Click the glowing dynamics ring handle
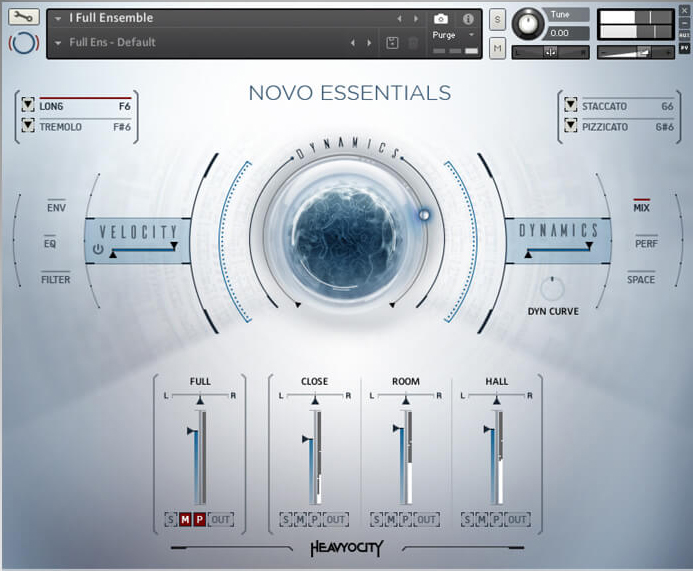 tap(424, 215)
